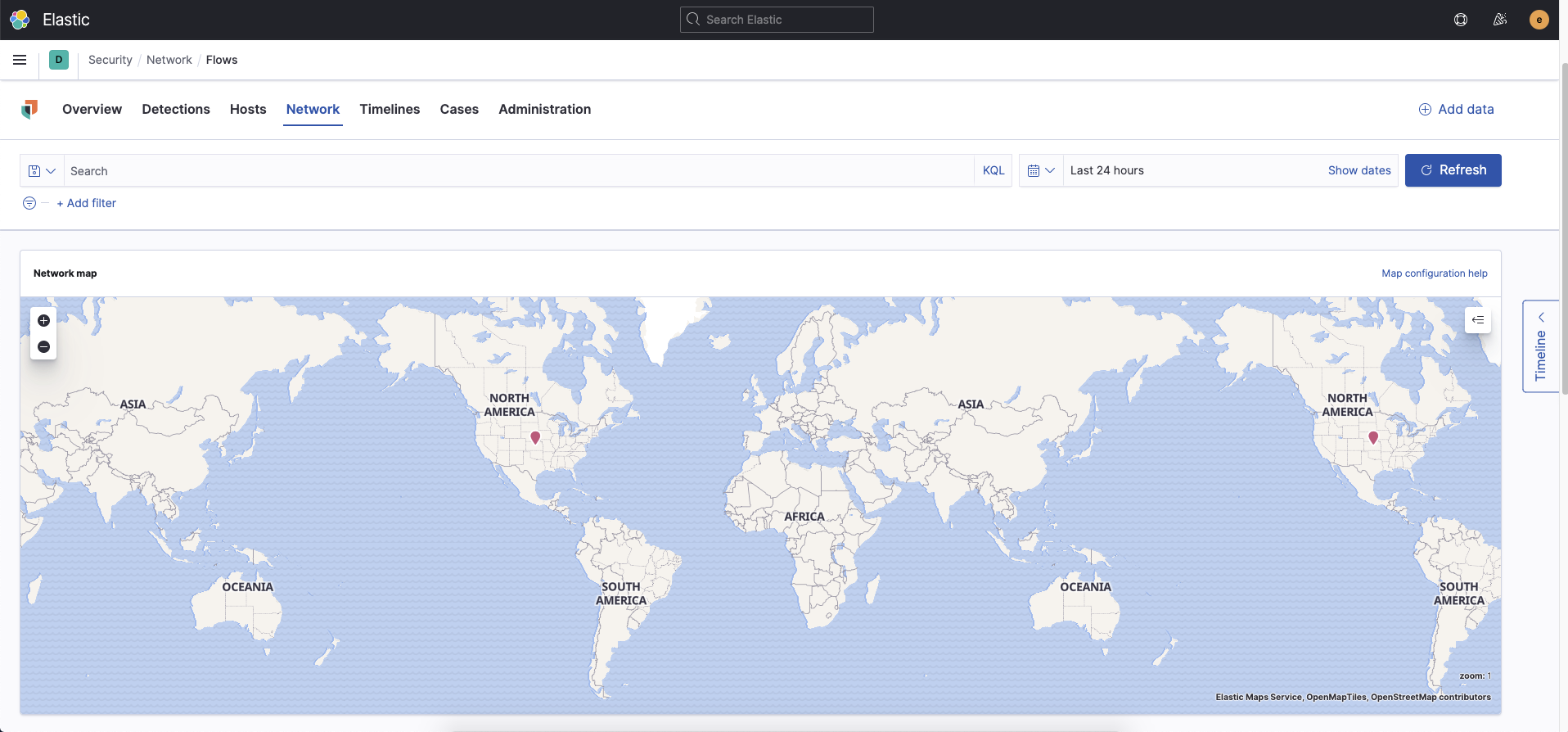The height and width of the screenshot is (732, 1568).
Task: Click the Network map panel title
Action: (x=65, y=273)
